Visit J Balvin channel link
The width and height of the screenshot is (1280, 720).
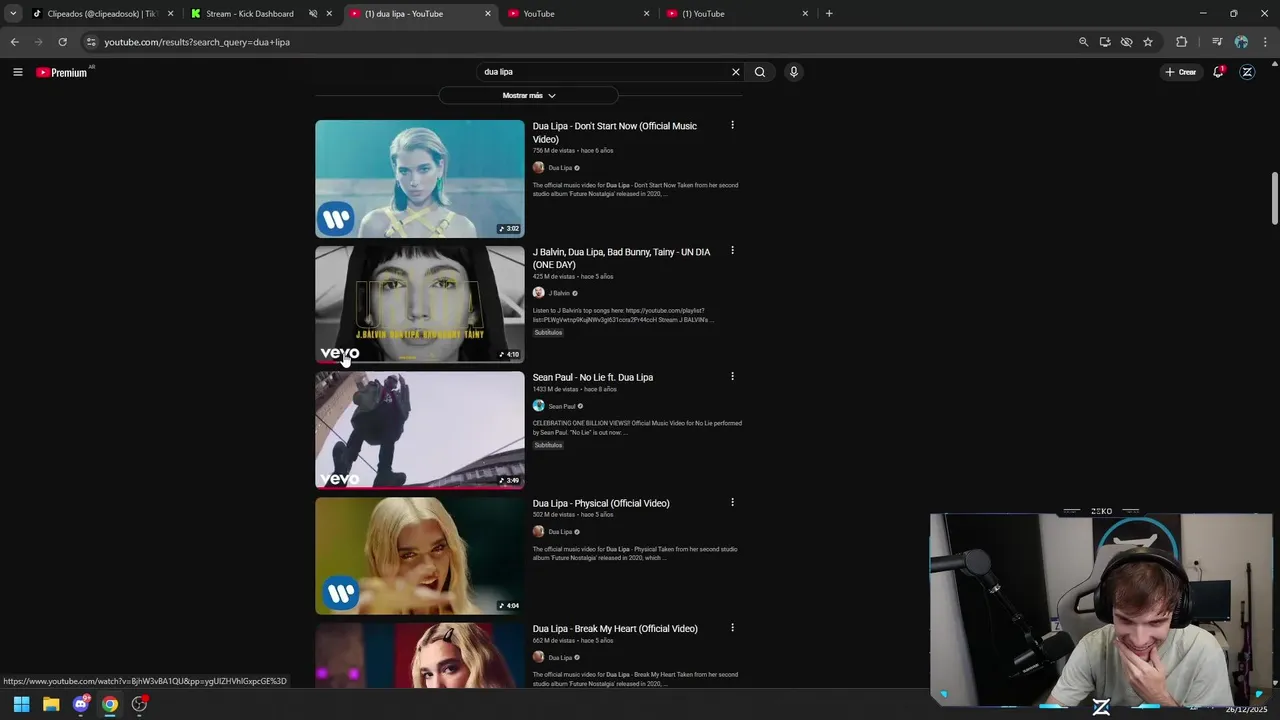(x=559, y=293)
